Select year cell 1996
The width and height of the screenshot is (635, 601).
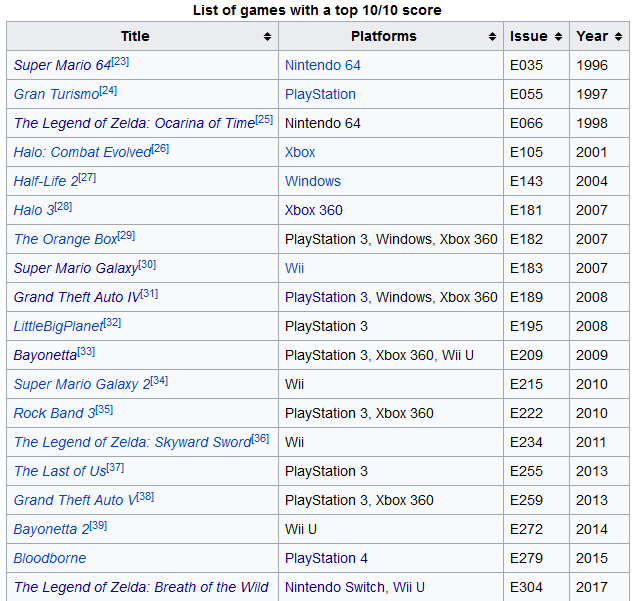click(x=600, y=65)
